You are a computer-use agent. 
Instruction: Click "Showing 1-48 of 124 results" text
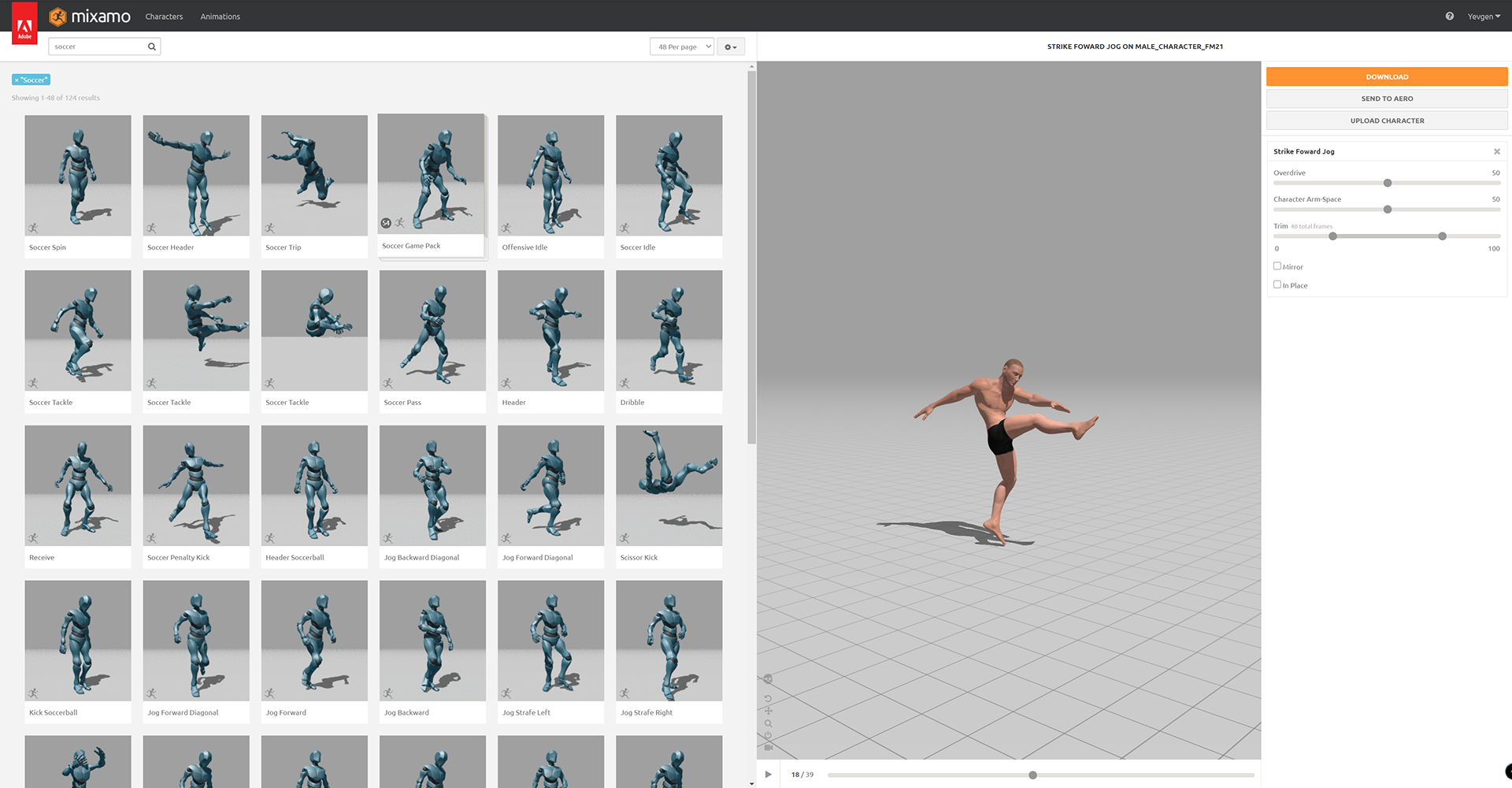(56, 98)
